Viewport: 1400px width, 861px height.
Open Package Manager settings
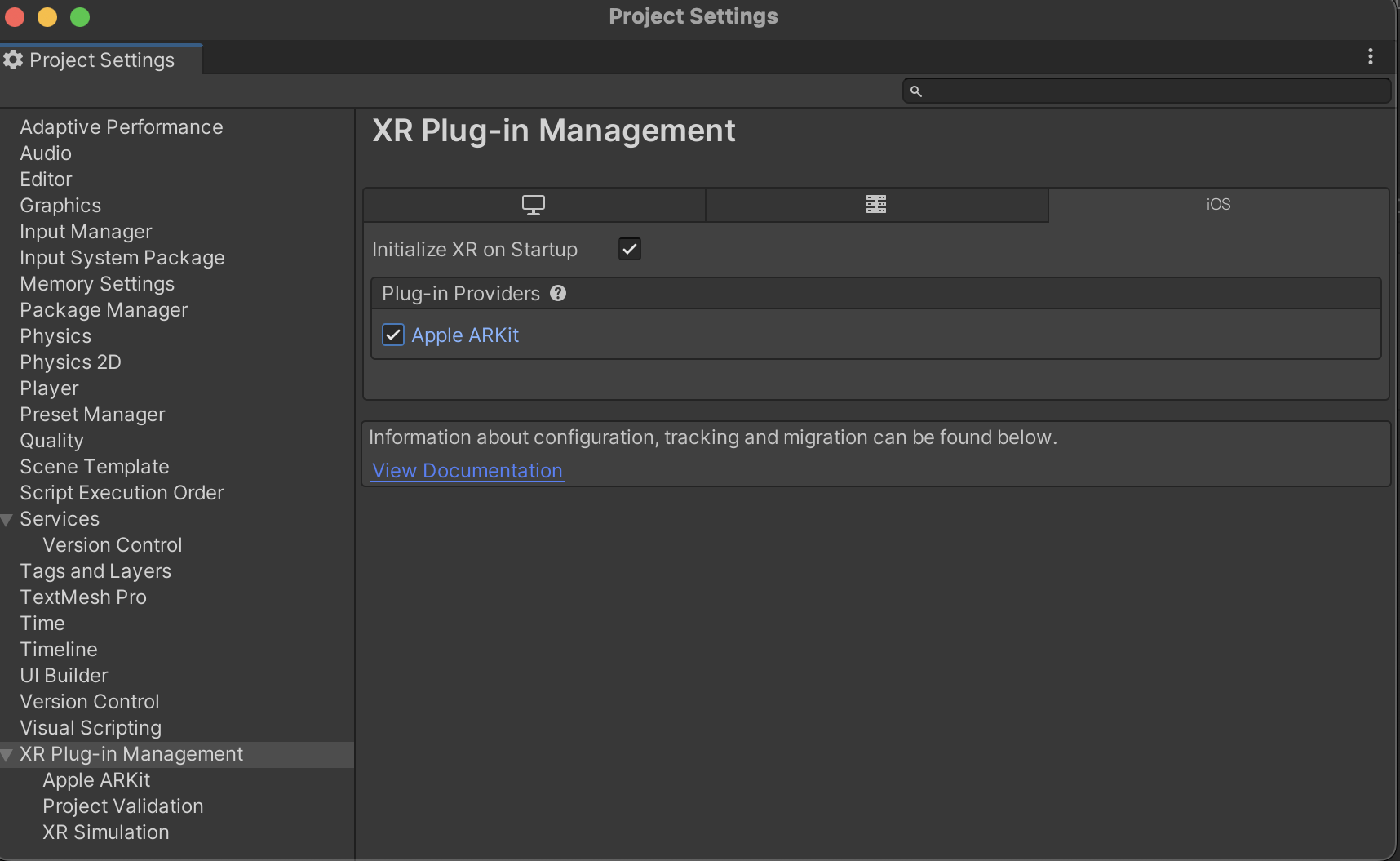click(104, 310)
